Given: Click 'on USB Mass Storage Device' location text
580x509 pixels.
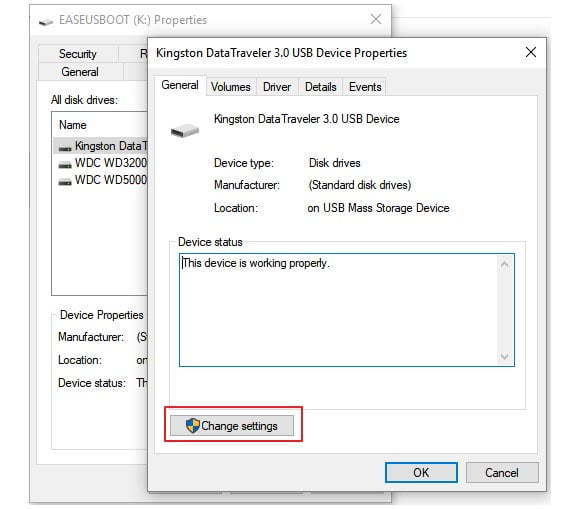Looking at the screenshot, I should (378, 208).
